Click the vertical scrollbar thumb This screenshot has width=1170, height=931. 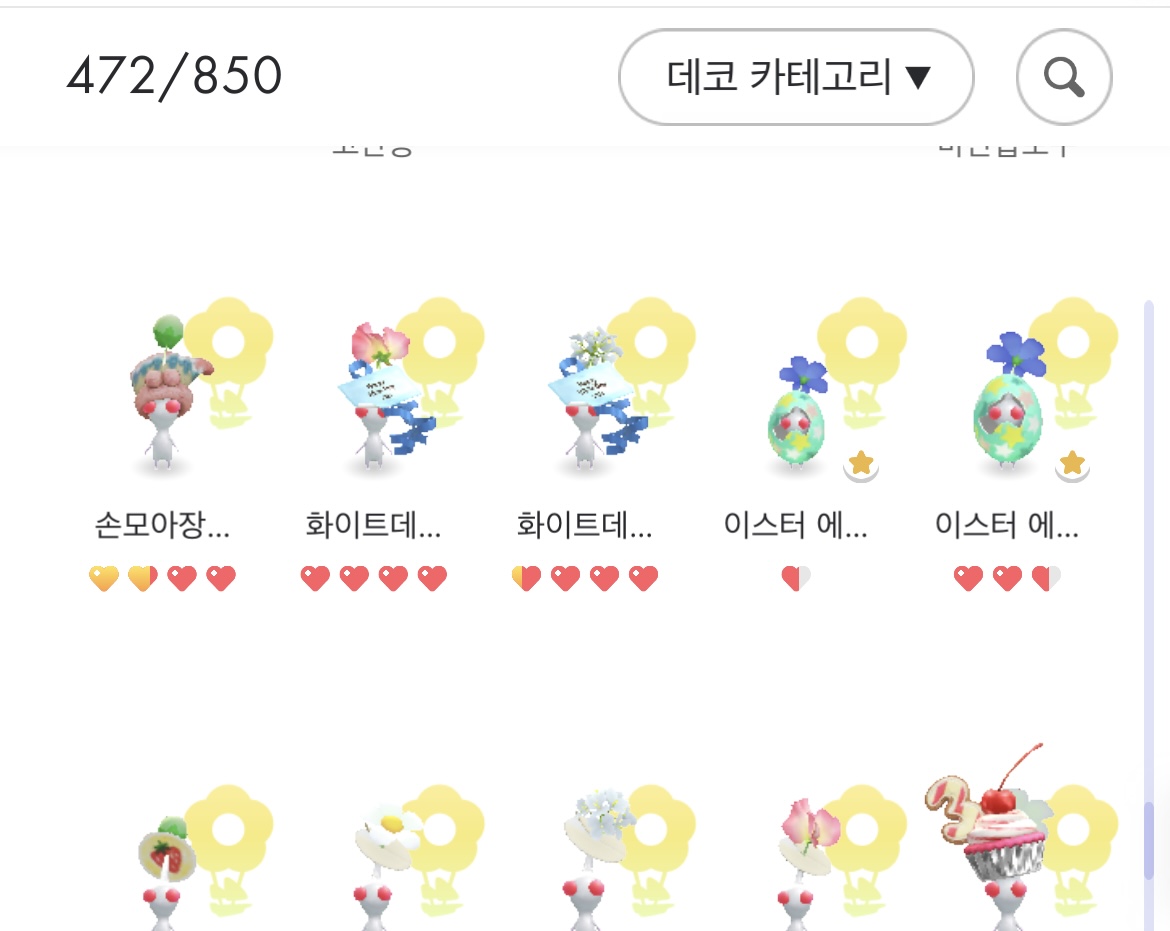point(1149,839)
